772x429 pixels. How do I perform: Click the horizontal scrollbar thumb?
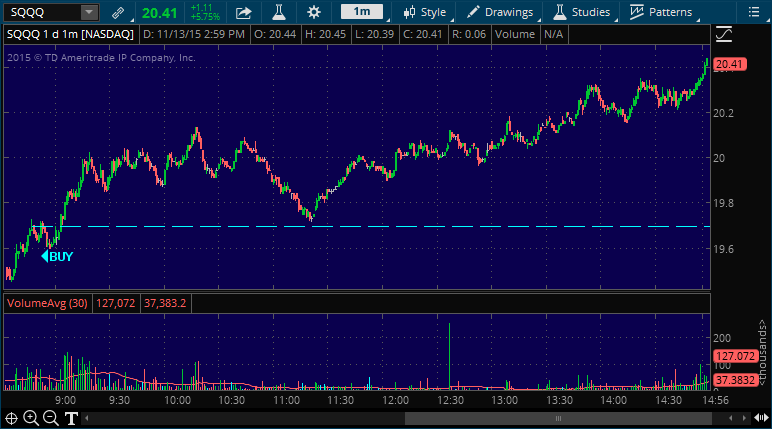(558, 419)
